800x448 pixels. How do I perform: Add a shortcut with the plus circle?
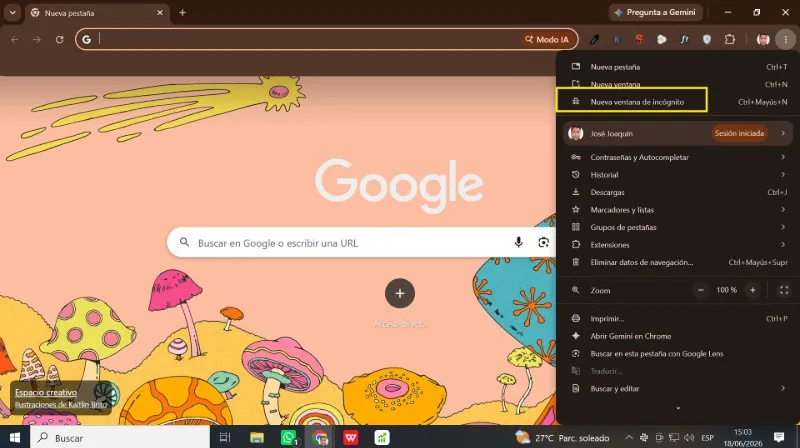399,293
